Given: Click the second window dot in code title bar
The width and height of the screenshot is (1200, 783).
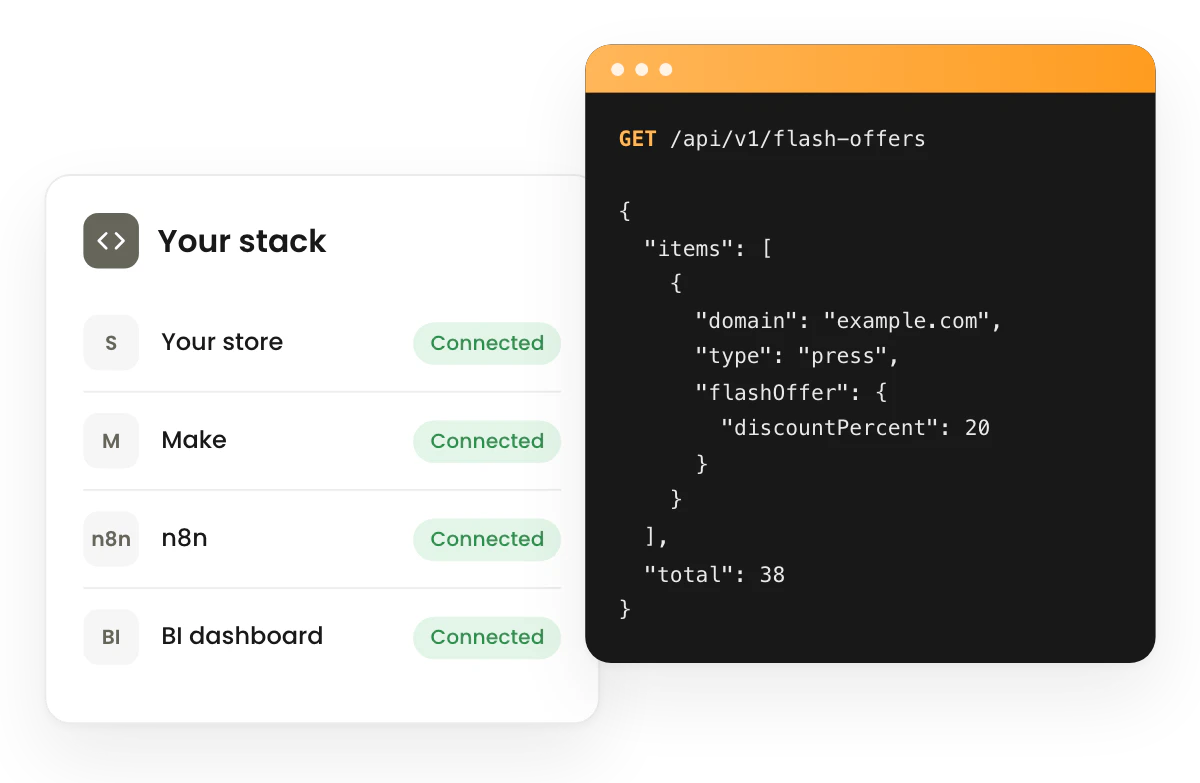Looking at the screenshot, I should click(642, 70).
